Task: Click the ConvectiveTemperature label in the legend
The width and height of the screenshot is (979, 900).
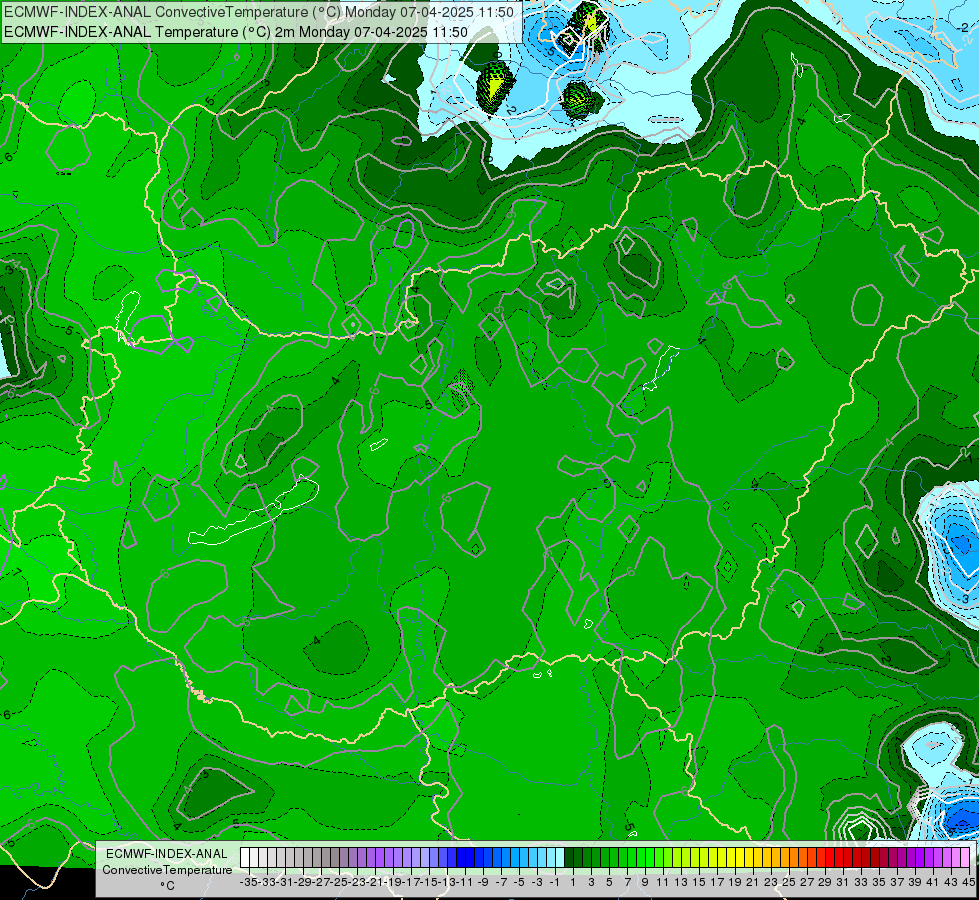Action: (167, 869)
